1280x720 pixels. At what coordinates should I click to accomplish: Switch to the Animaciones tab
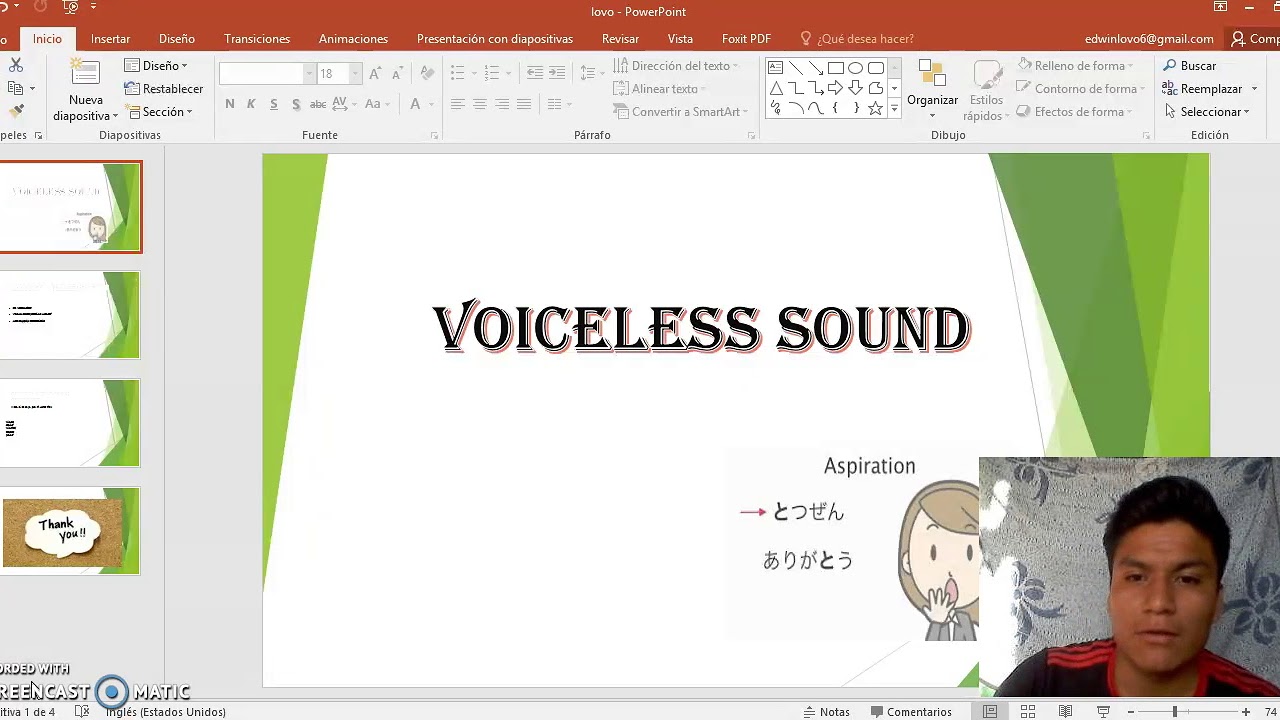click(353, 39)
